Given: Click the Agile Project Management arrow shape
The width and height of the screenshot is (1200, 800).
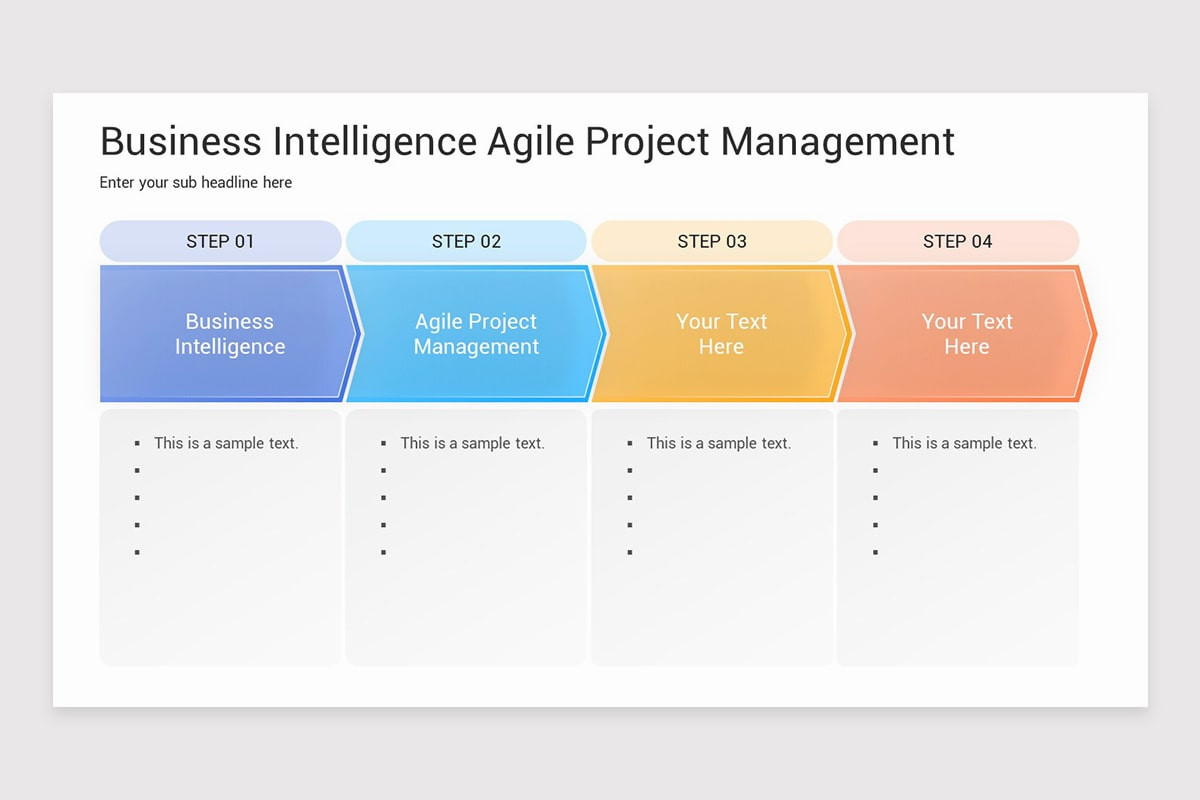Looking at the screenshot, I should (476, 334).
